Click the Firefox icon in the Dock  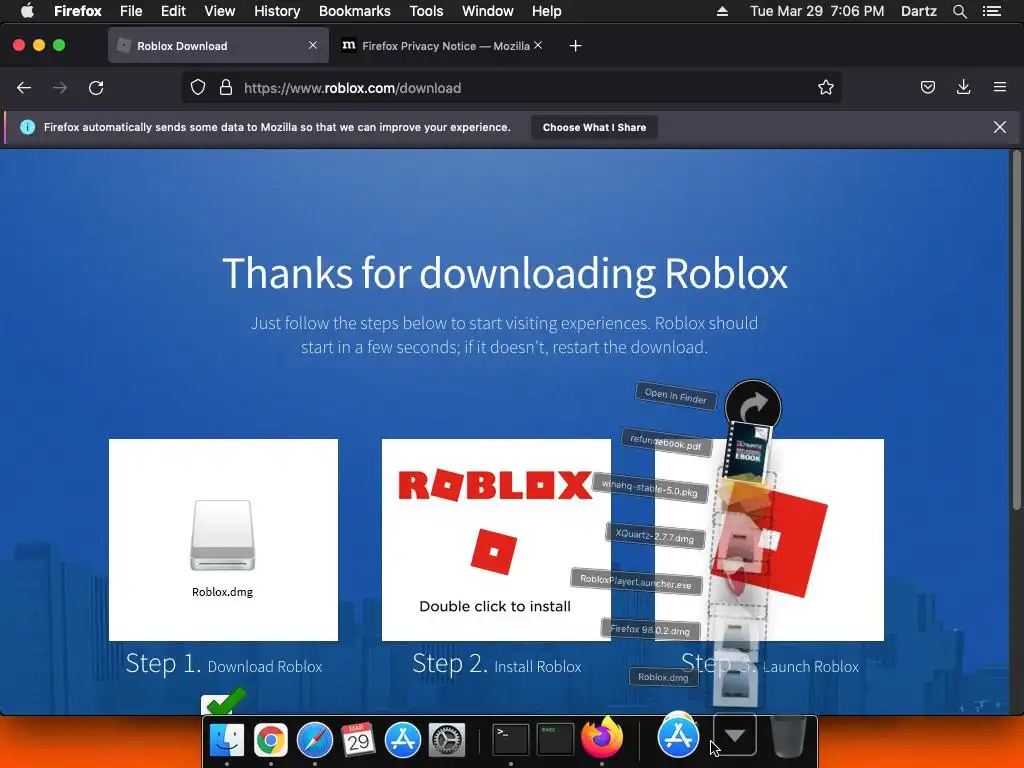pyautogui.click(x=601, y=738)
